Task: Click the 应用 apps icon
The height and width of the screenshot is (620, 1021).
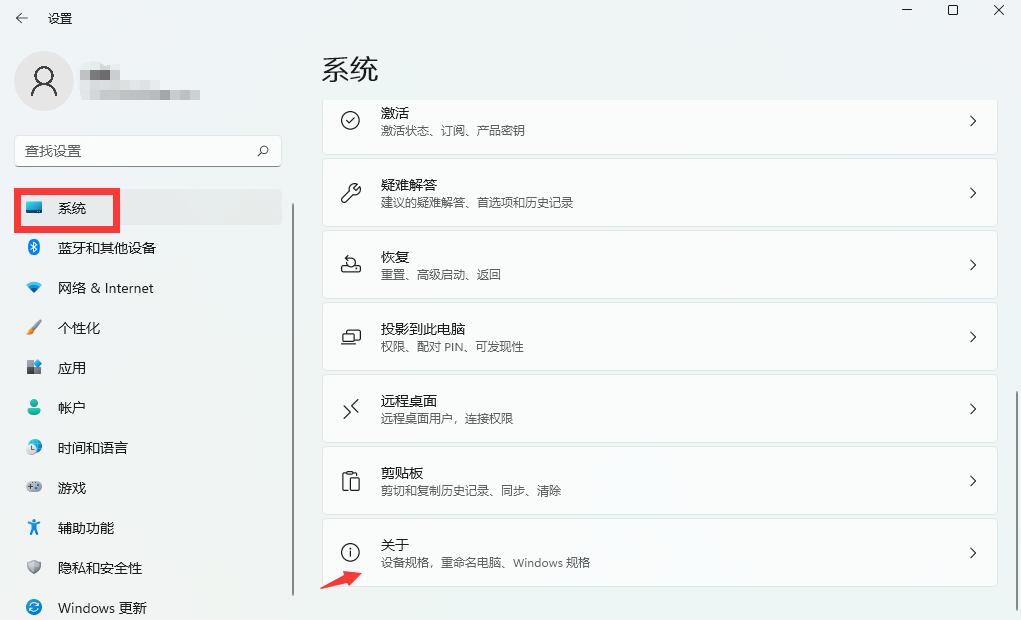Action: point(34,367)
